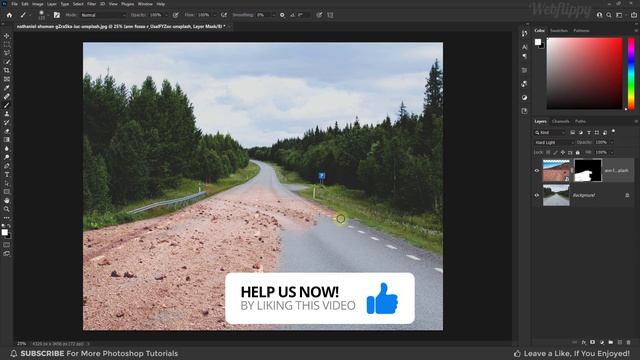Viewport: 640px width, 360px height.
Task: Toggle pressure for opacity icon
Action: (x=176, y=15)
